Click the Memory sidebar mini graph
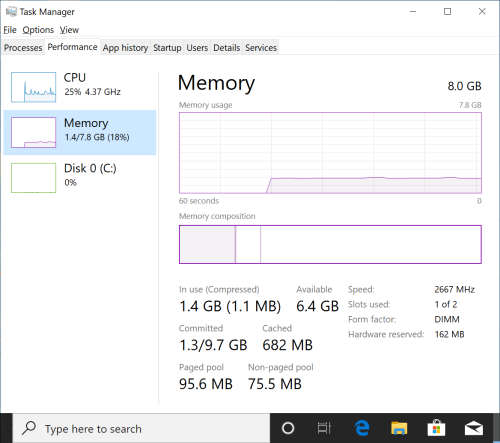Viewport: 500px width, 443px height. 33,132
